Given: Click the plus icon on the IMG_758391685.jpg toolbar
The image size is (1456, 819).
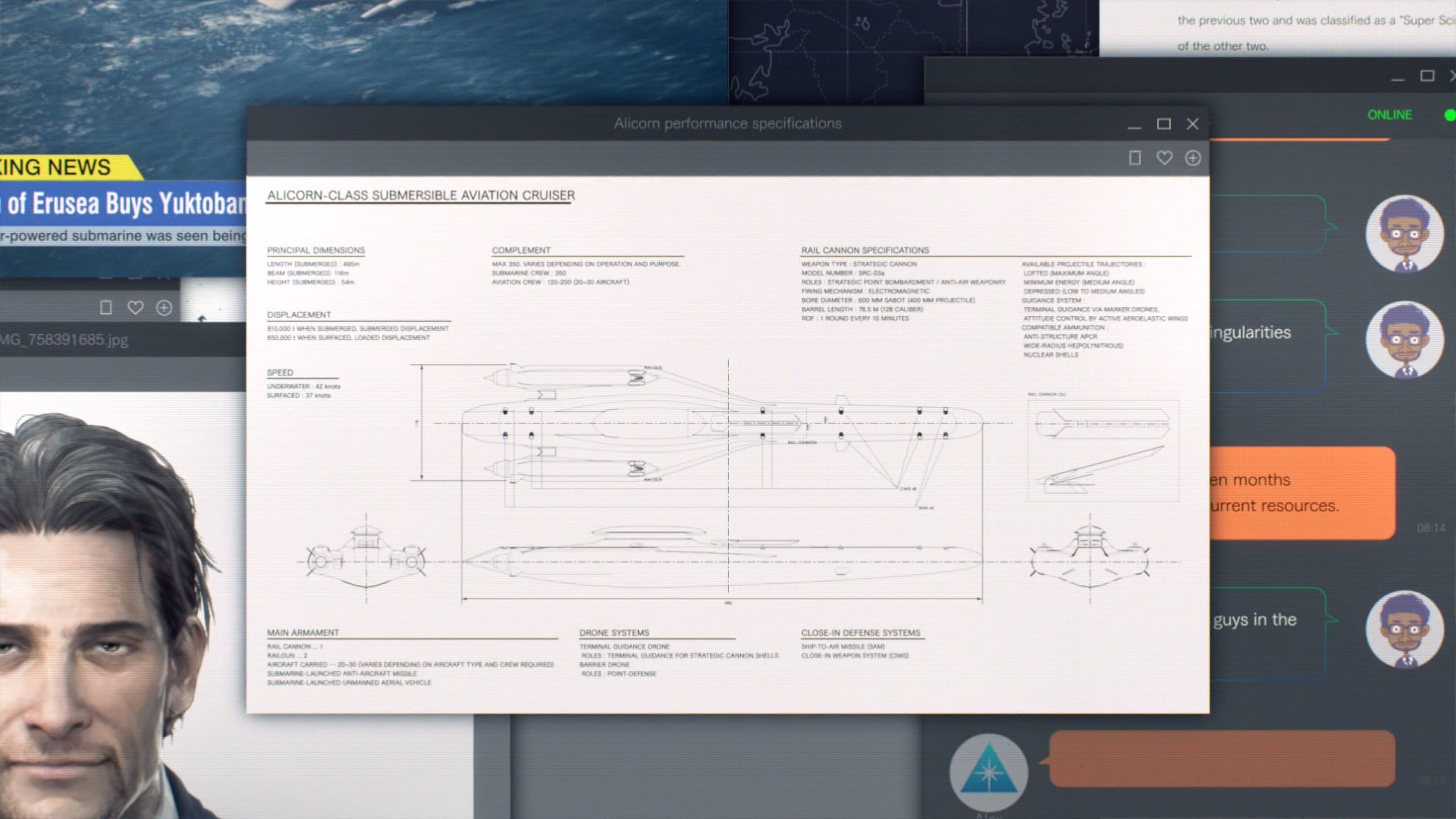Looking at the screenshot, I should point(164,308).
